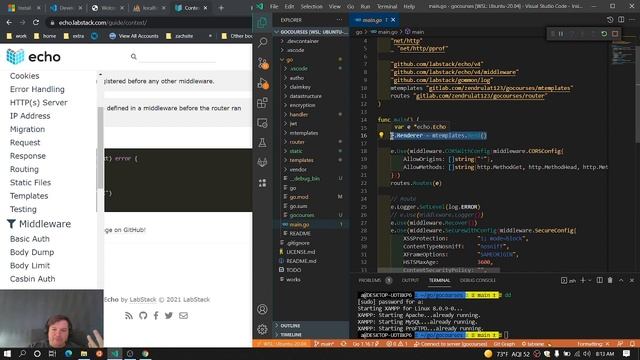
Task: Open the Error Handling guide link
Action: [37, 89]
